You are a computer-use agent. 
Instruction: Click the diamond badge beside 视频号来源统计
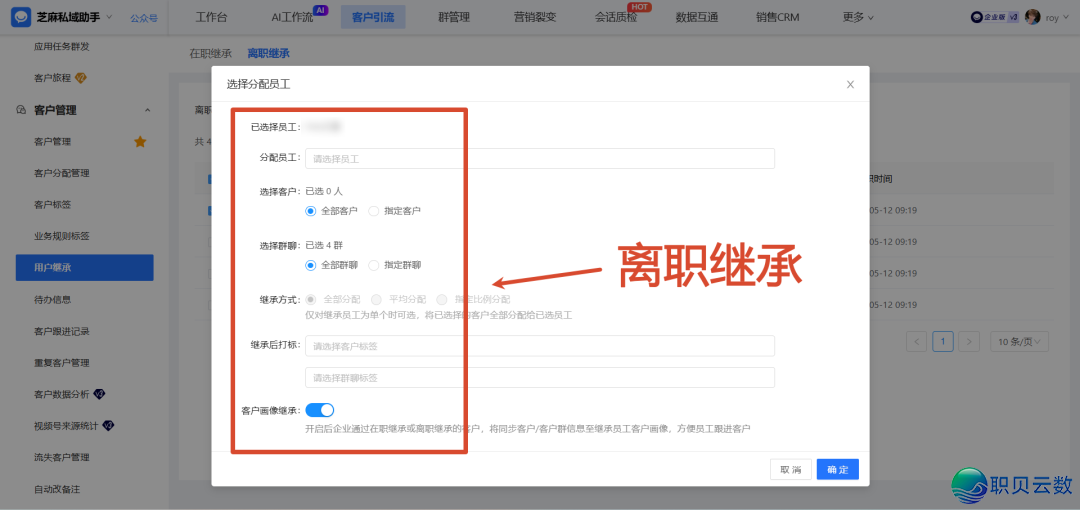(108, 425)
